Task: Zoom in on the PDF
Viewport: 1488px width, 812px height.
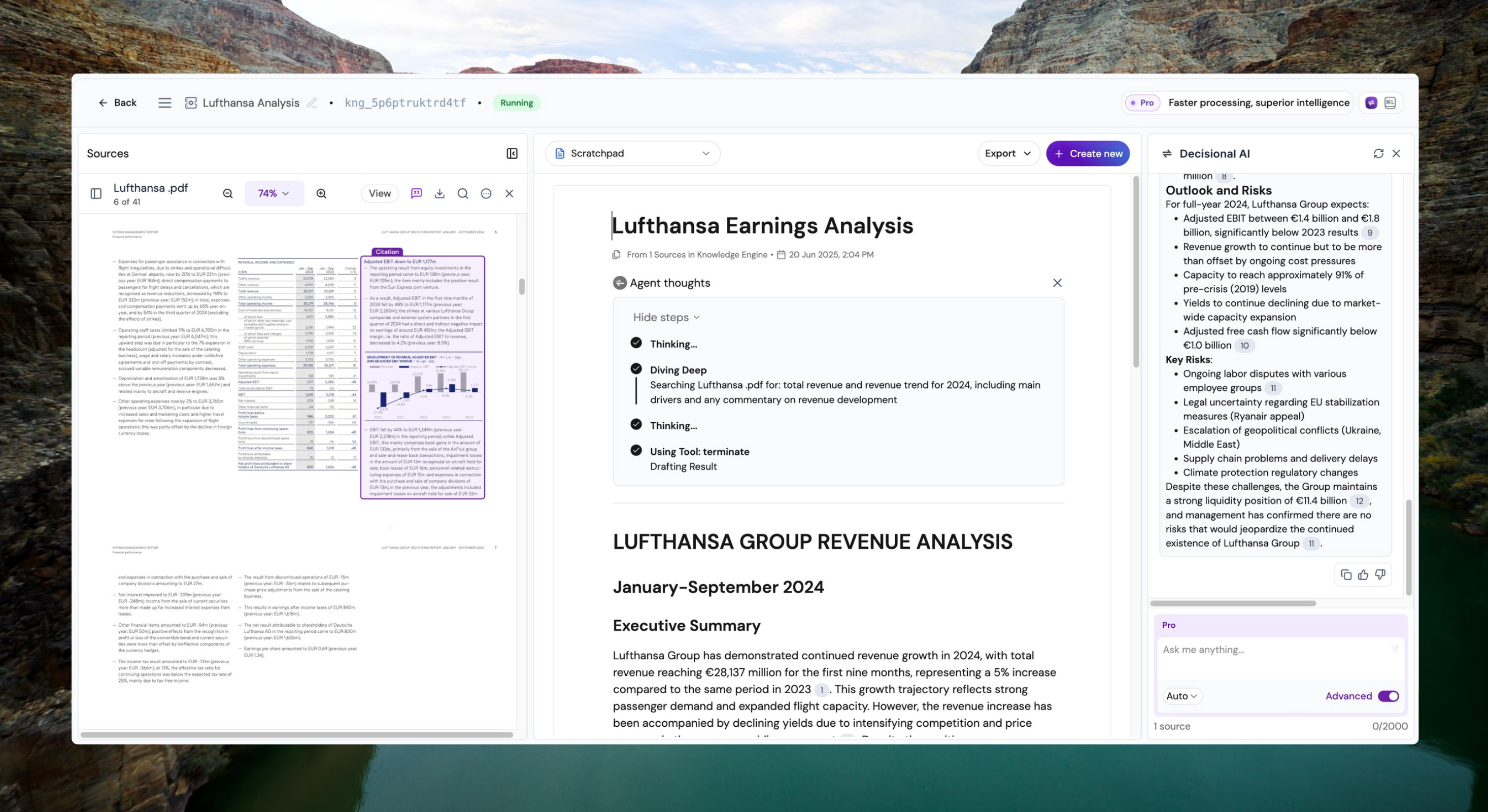Action: (x=321, y=193)
